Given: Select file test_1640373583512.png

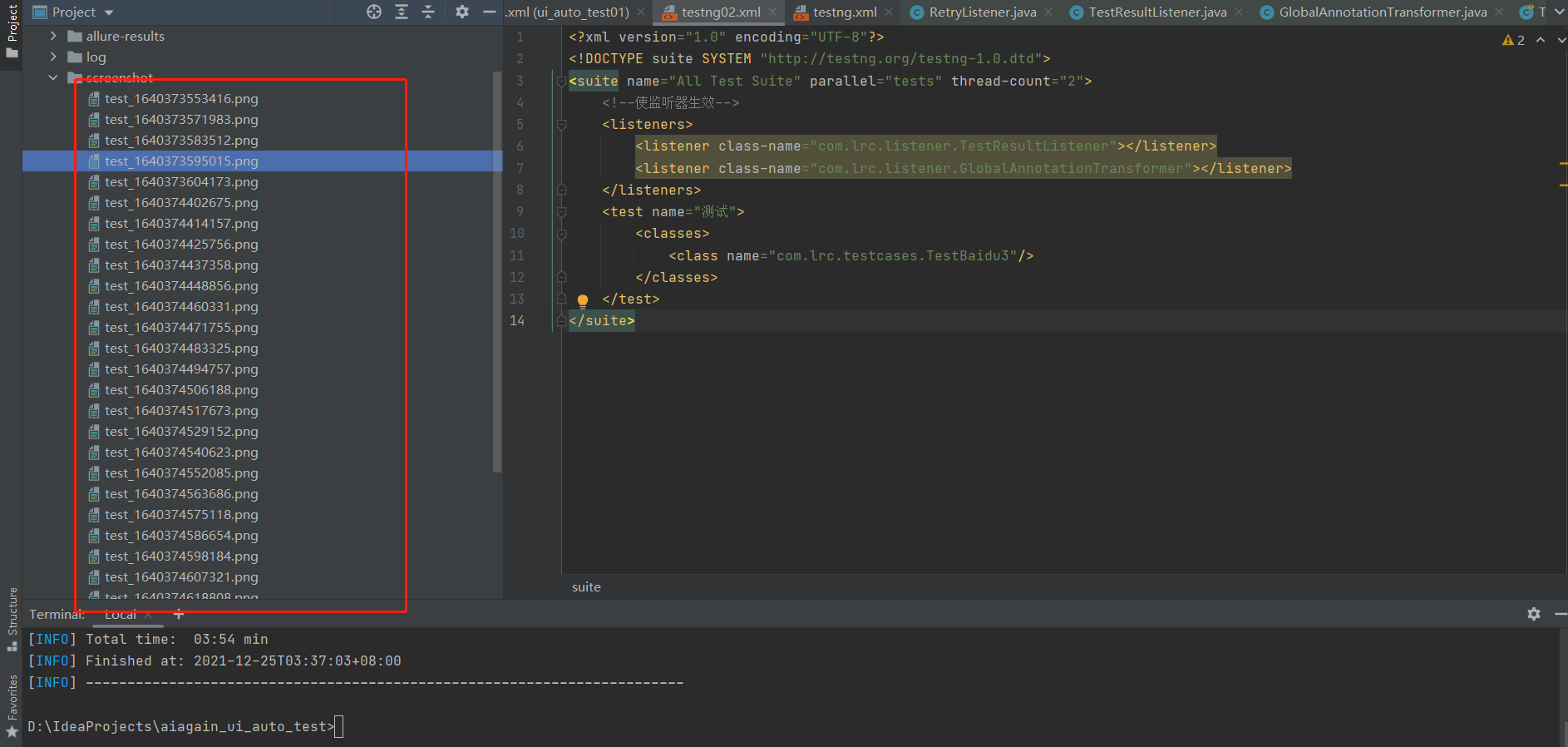Looking at the screenshot, I should [x=181, y=140].
